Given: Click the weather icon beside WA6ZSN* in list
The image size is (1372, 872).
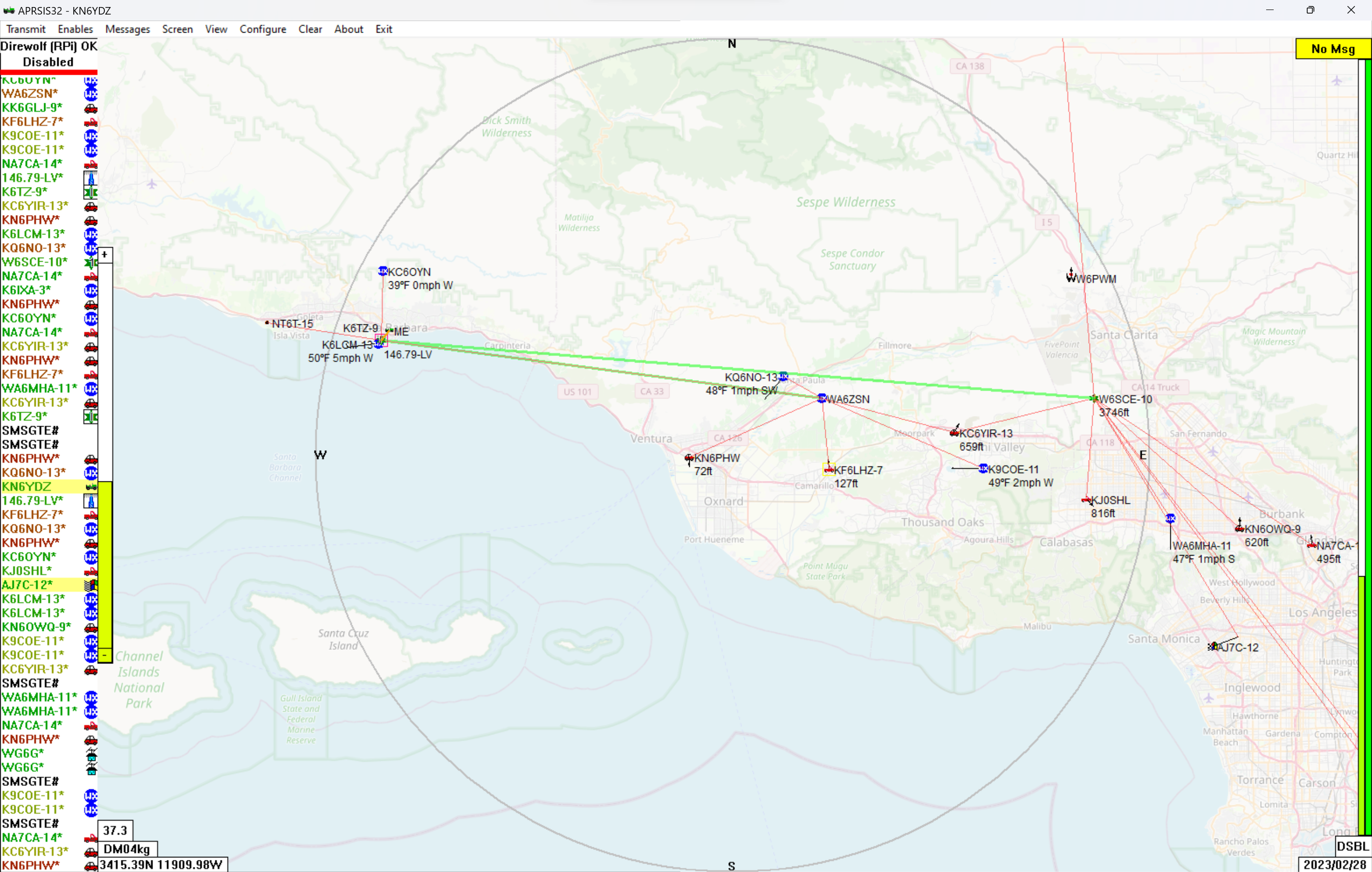Looking at the screenshot, I should coord(91,94).
